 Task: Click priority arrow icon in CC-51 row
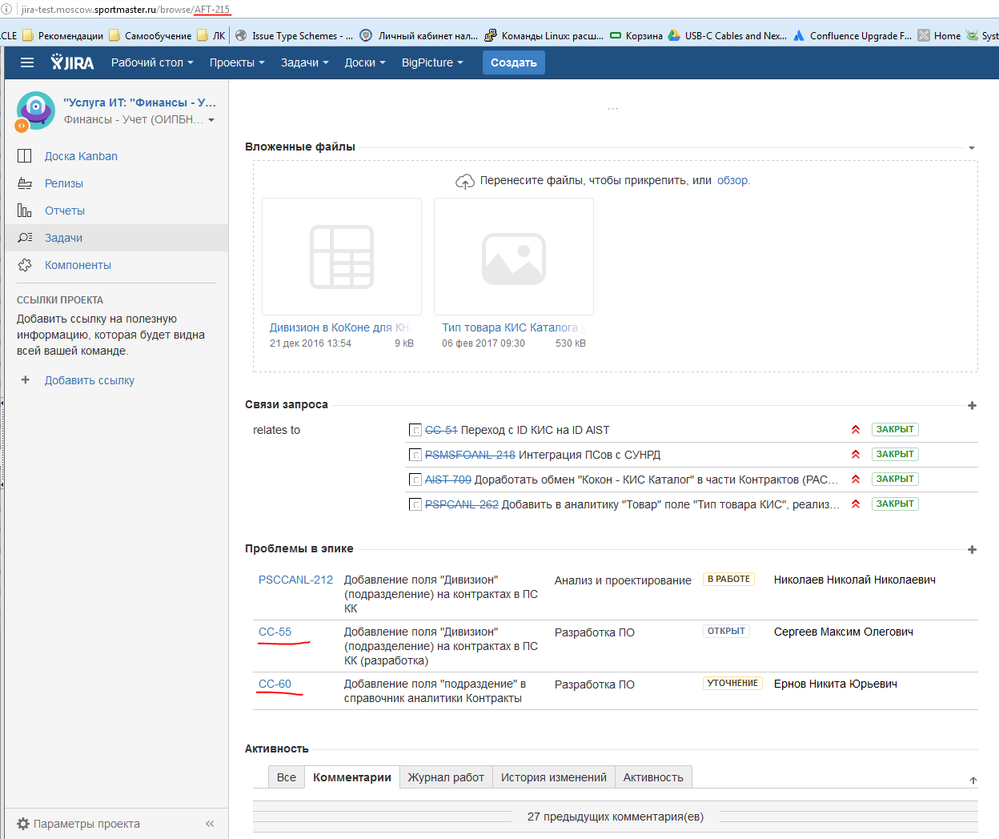coord(856,429)
